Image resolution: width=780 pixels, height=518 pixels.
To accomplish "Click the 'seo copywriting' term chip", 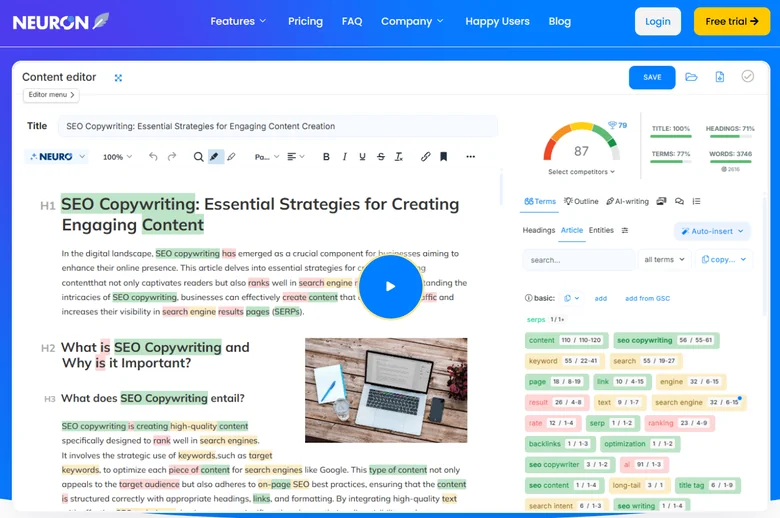I will (666, 340).
